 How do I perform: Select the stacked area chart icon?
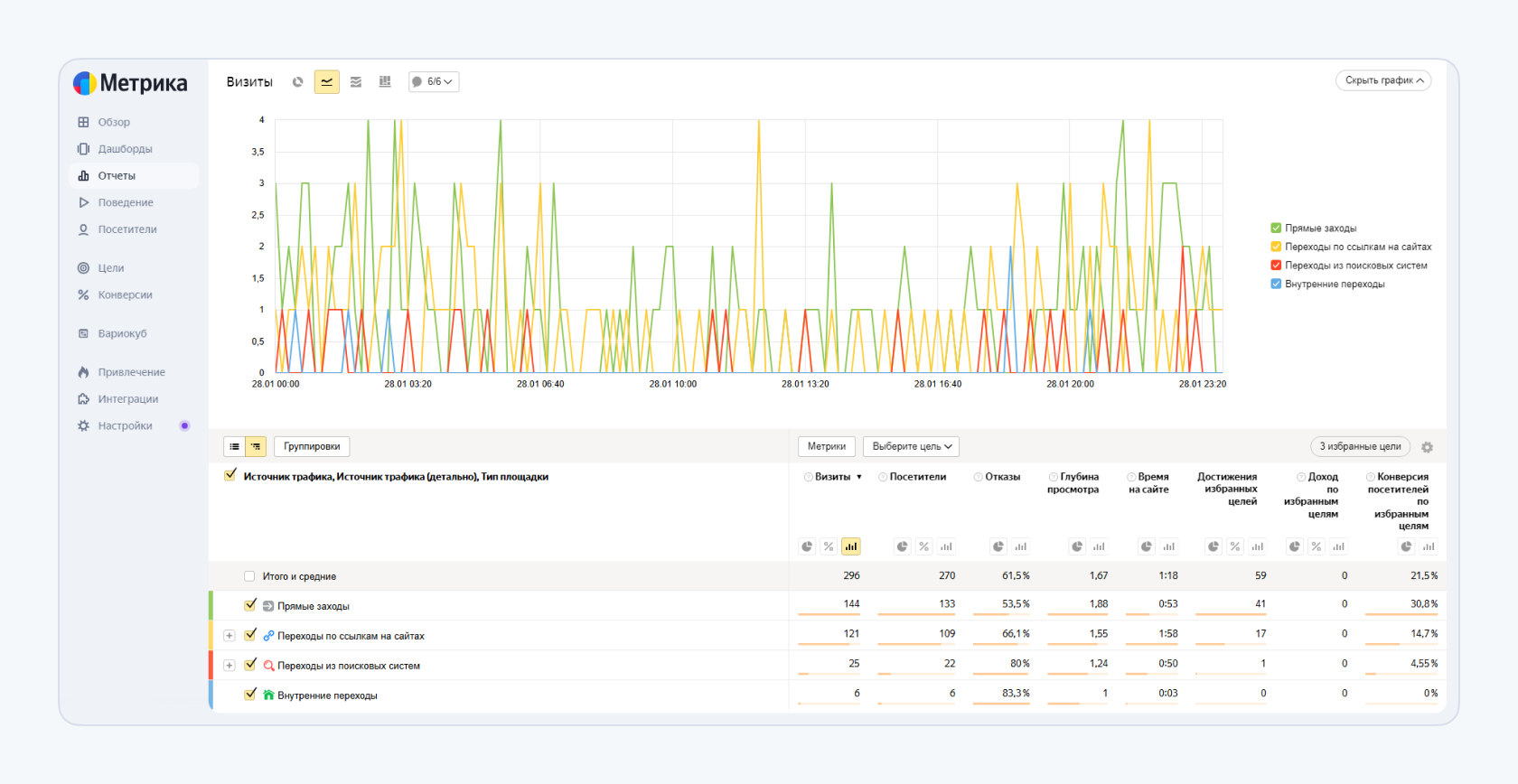pyautogui.click(x=356, y=82)
